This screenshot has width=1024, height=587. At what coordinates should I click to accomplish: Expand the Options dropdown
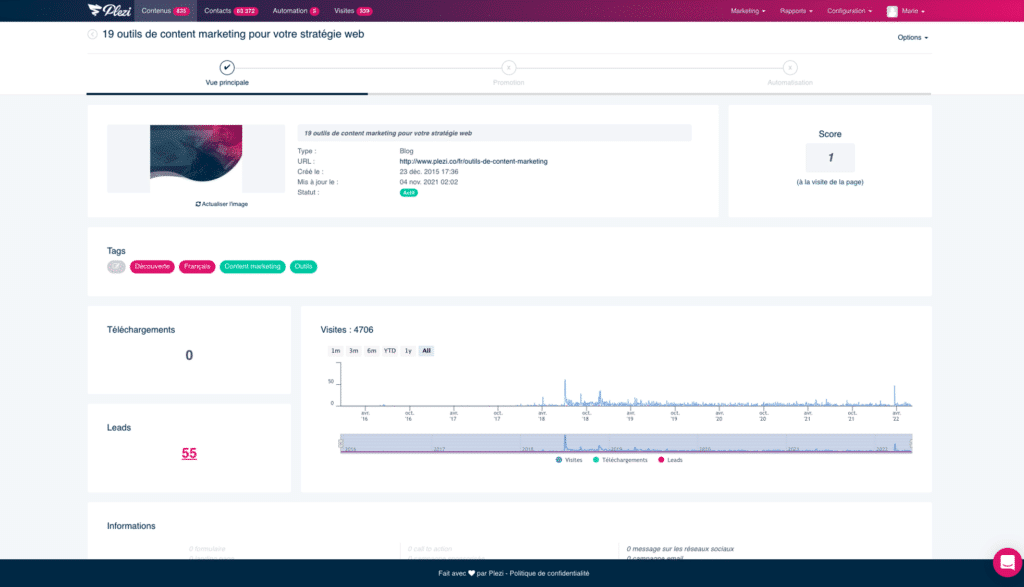912,38
